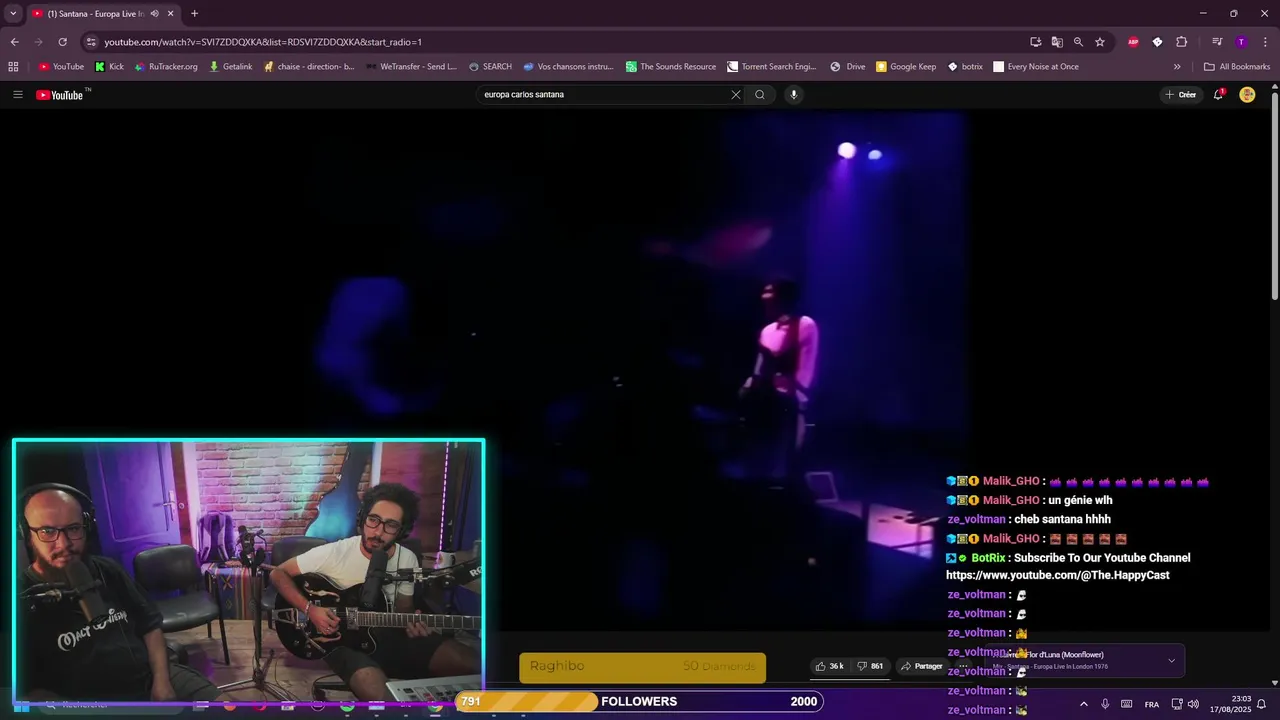Open the Chrome profile T avatar

point(1241,42)
